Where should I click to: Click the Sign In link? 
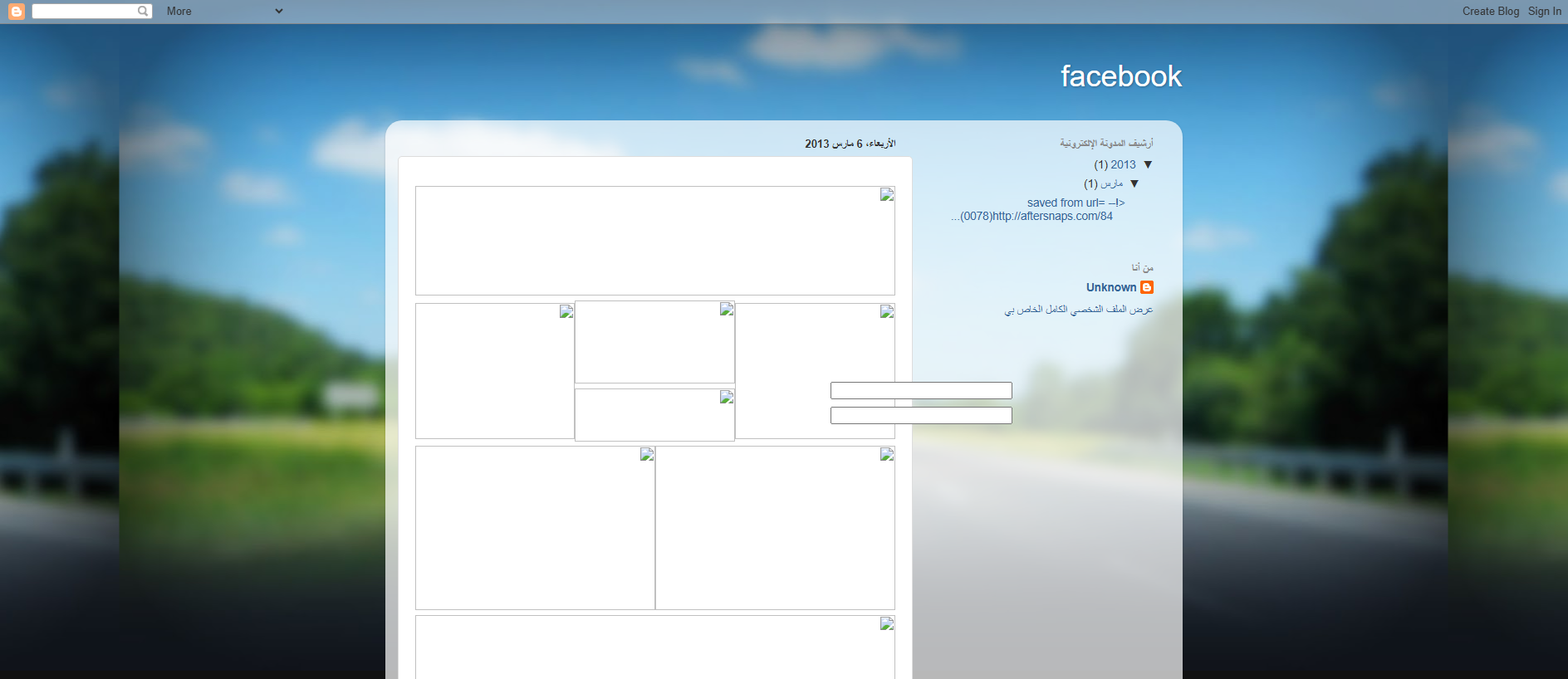point(1545,11)
